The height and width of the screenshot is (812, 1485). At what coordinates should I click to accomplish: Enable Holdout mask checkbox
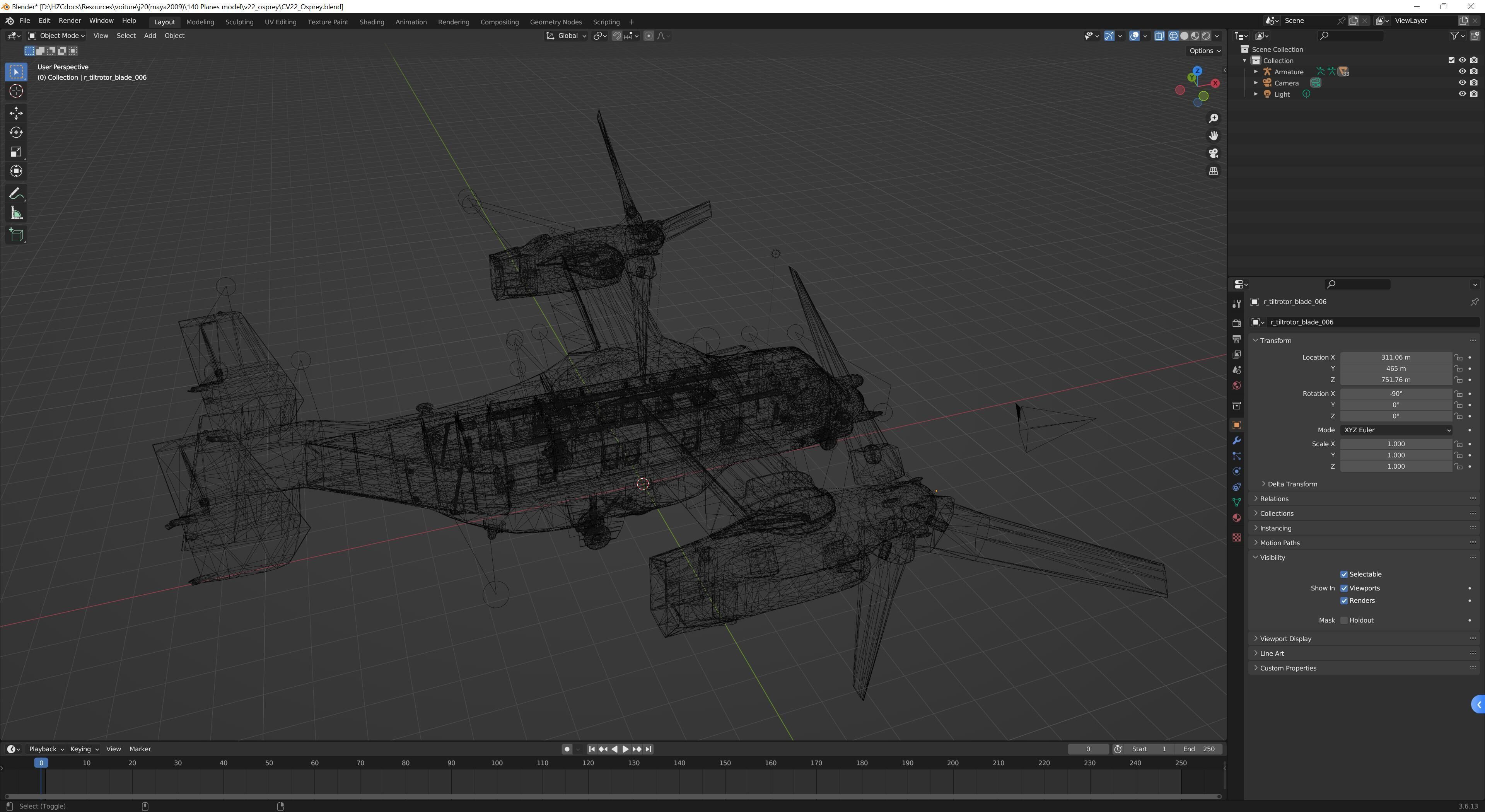click(1344, 621)
